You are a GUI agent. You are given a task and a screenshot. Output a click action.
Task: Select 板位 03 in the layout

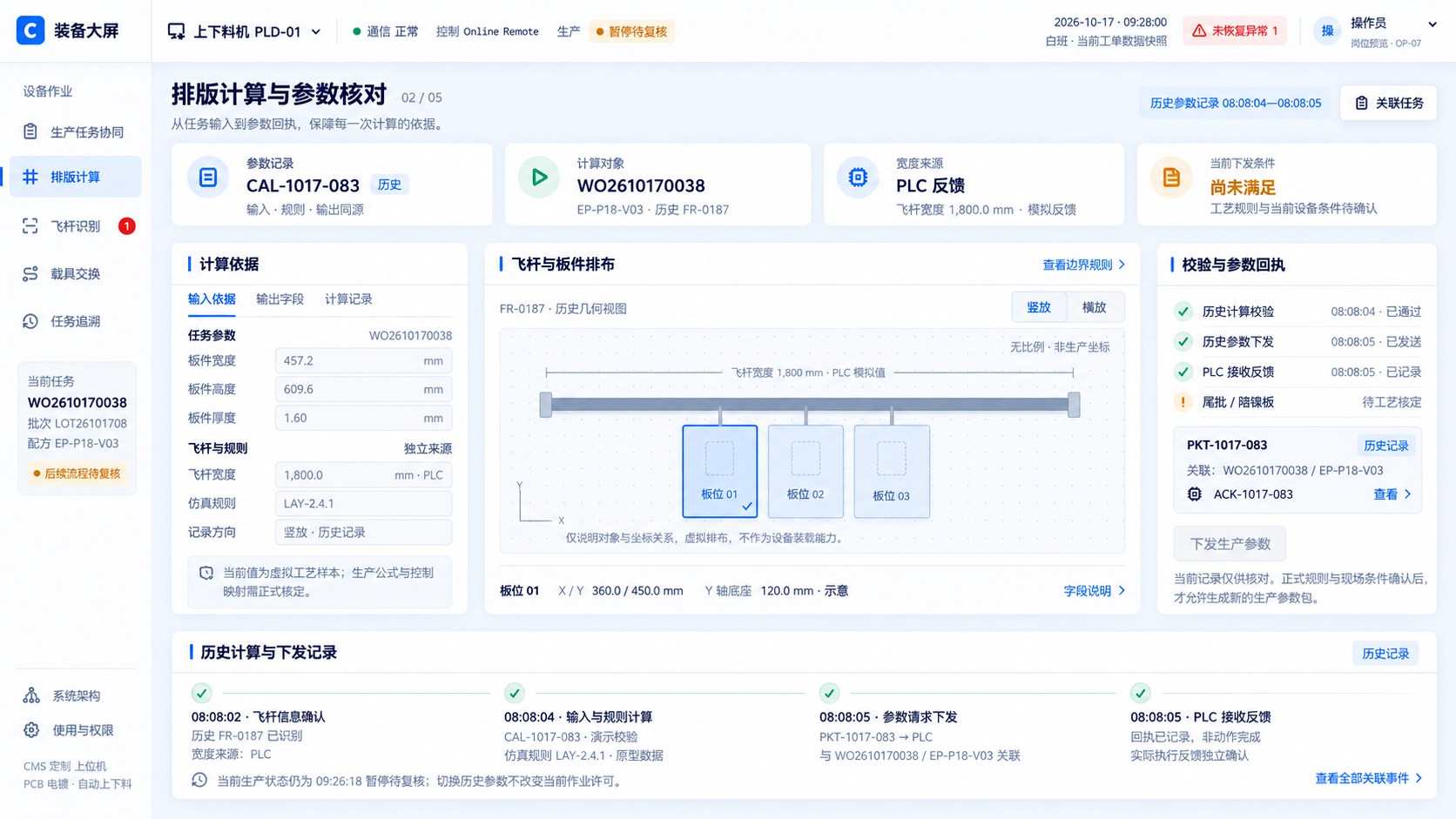pos(892,472)
